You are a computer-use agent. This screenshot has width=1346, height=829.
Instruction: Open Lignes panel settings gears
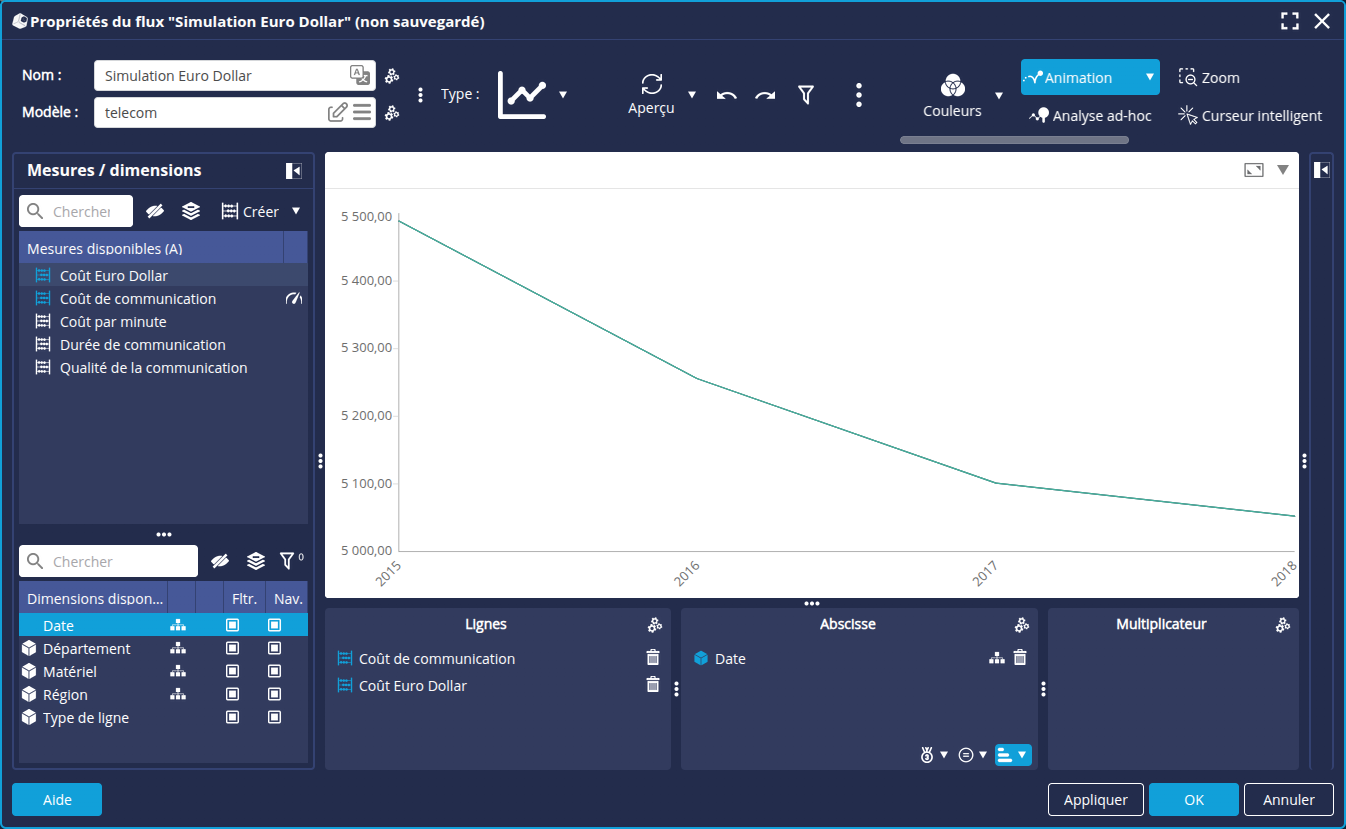(x=655, y=625)
